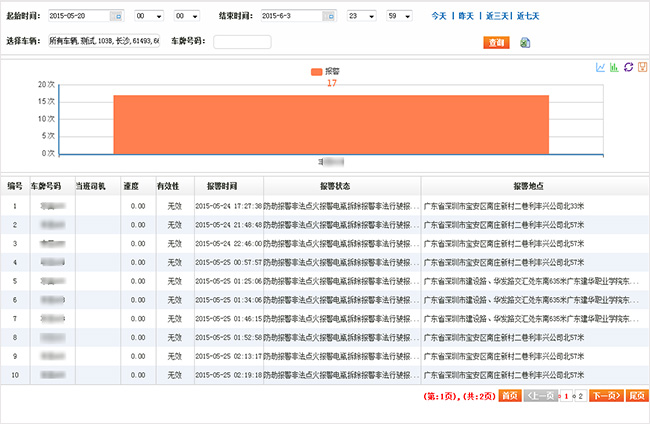Switch chart to bar graph view
This screenshot has height=424, width=650.
pyautogui.click(x=614, y=67)
